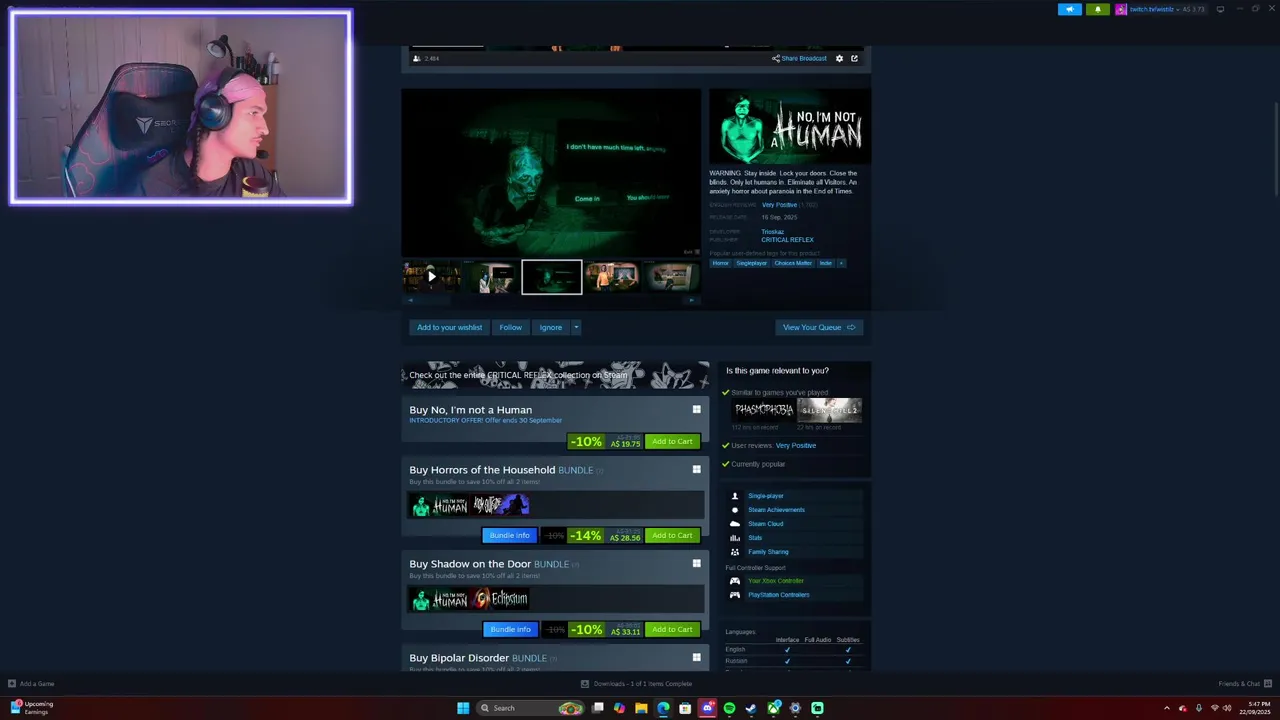The width and height of the screenshot is (1280, 720).
Task: Click Share Broadcast link
Action: coord(799,58)
